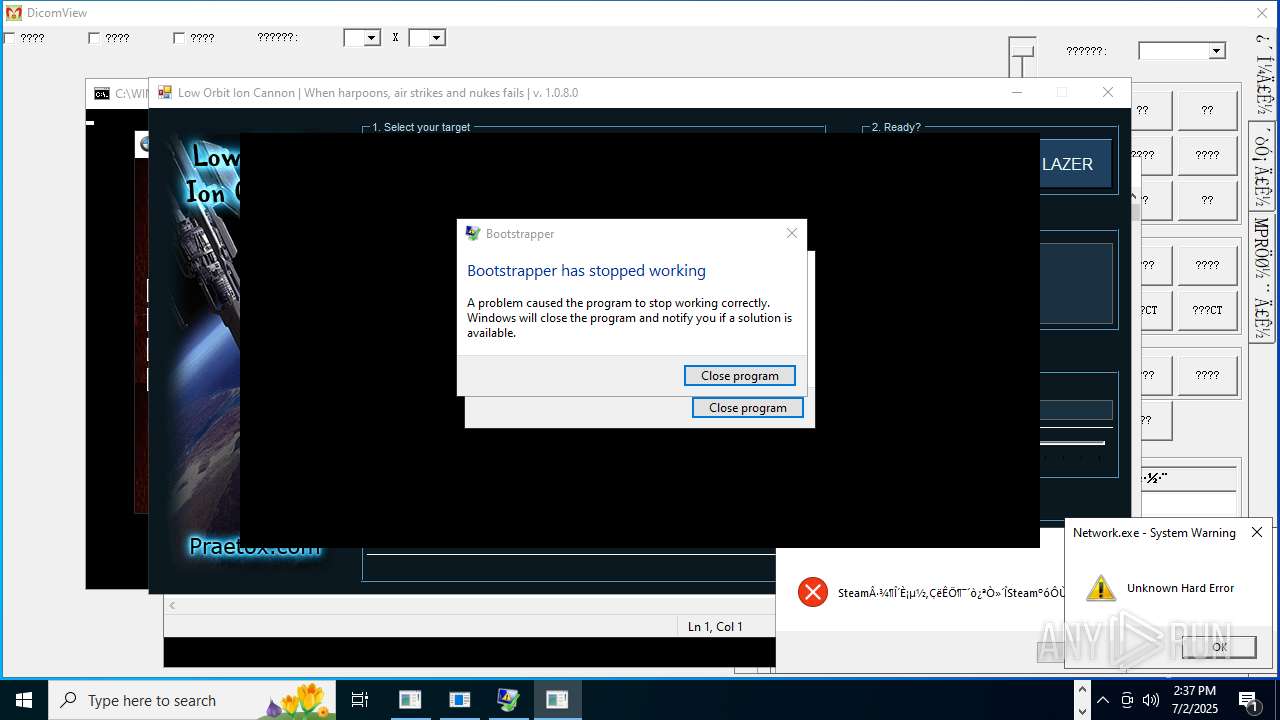This screenshot has width=1280, height=720.
Task: Click the volume speaker tray icon
Action: click(x=1151, y=700)
